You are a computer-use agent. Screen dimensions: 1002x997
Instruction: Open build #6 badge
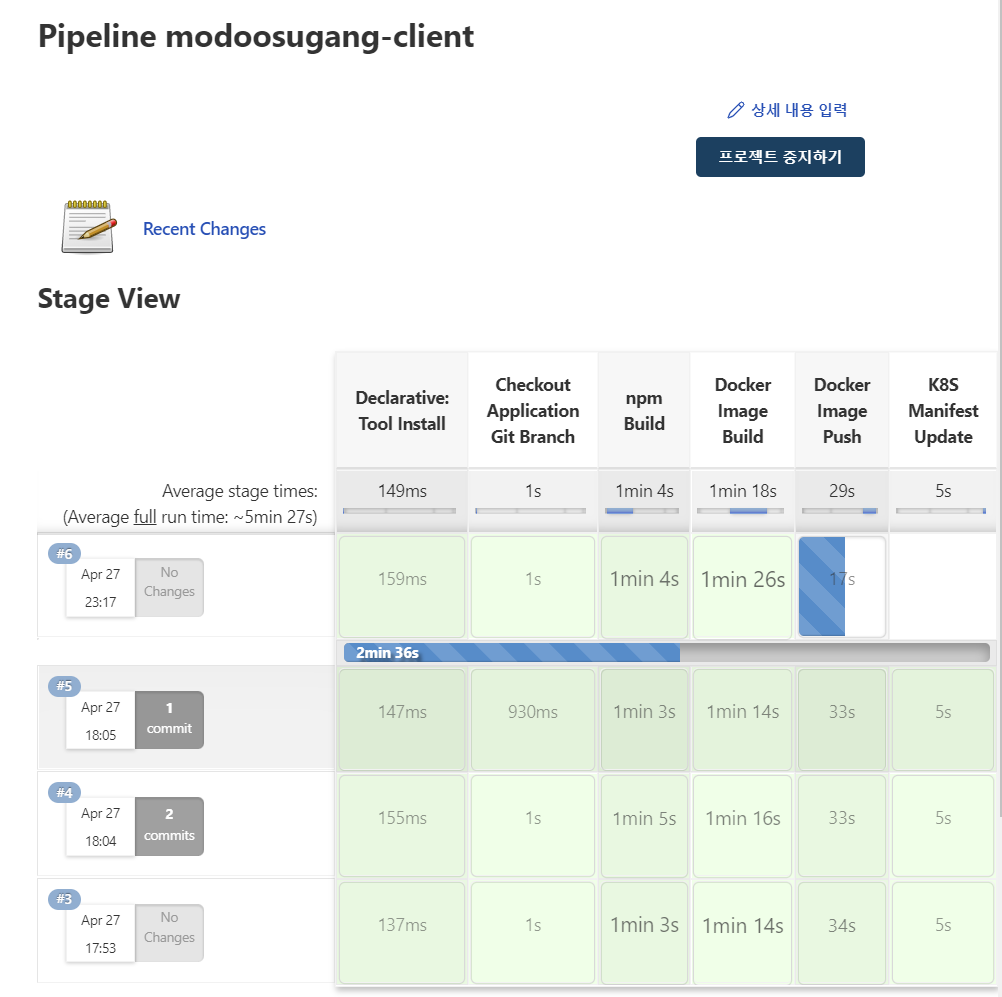pyautogui.click(x=64, y=553)
